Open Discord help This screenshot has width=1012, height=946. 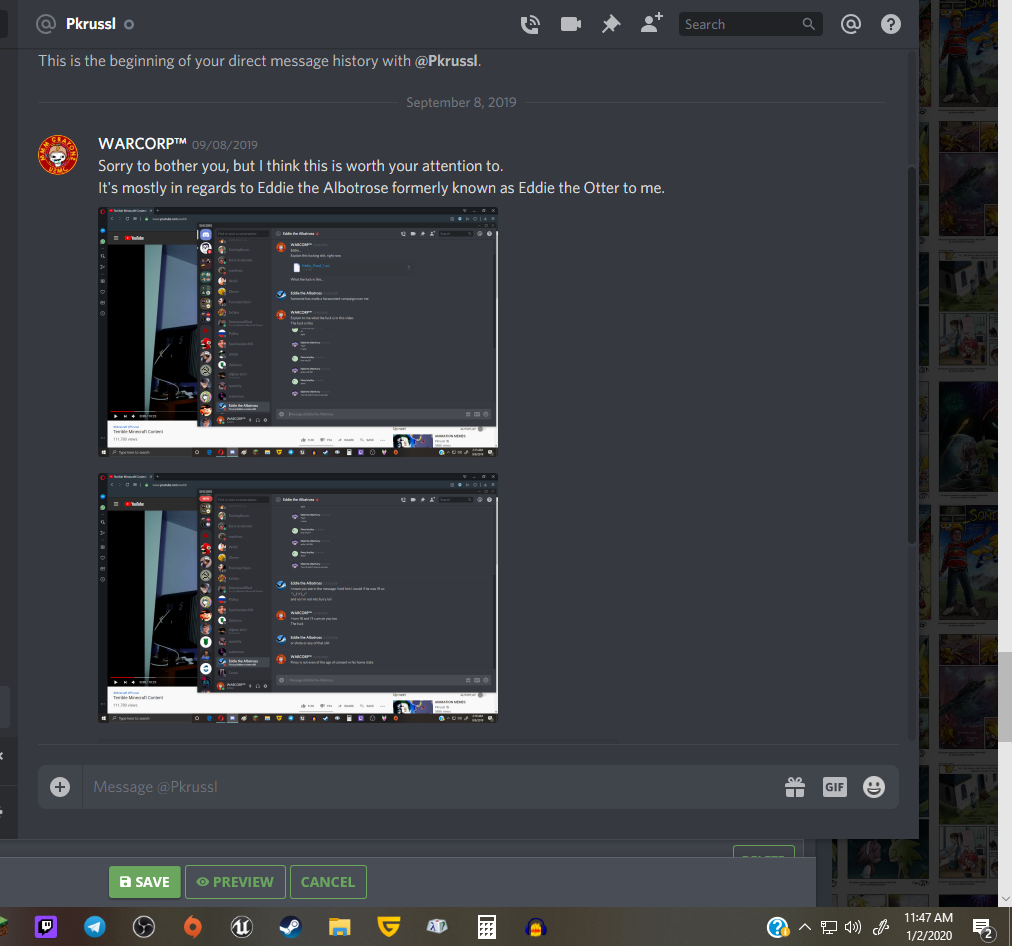(x=891, y=25)
